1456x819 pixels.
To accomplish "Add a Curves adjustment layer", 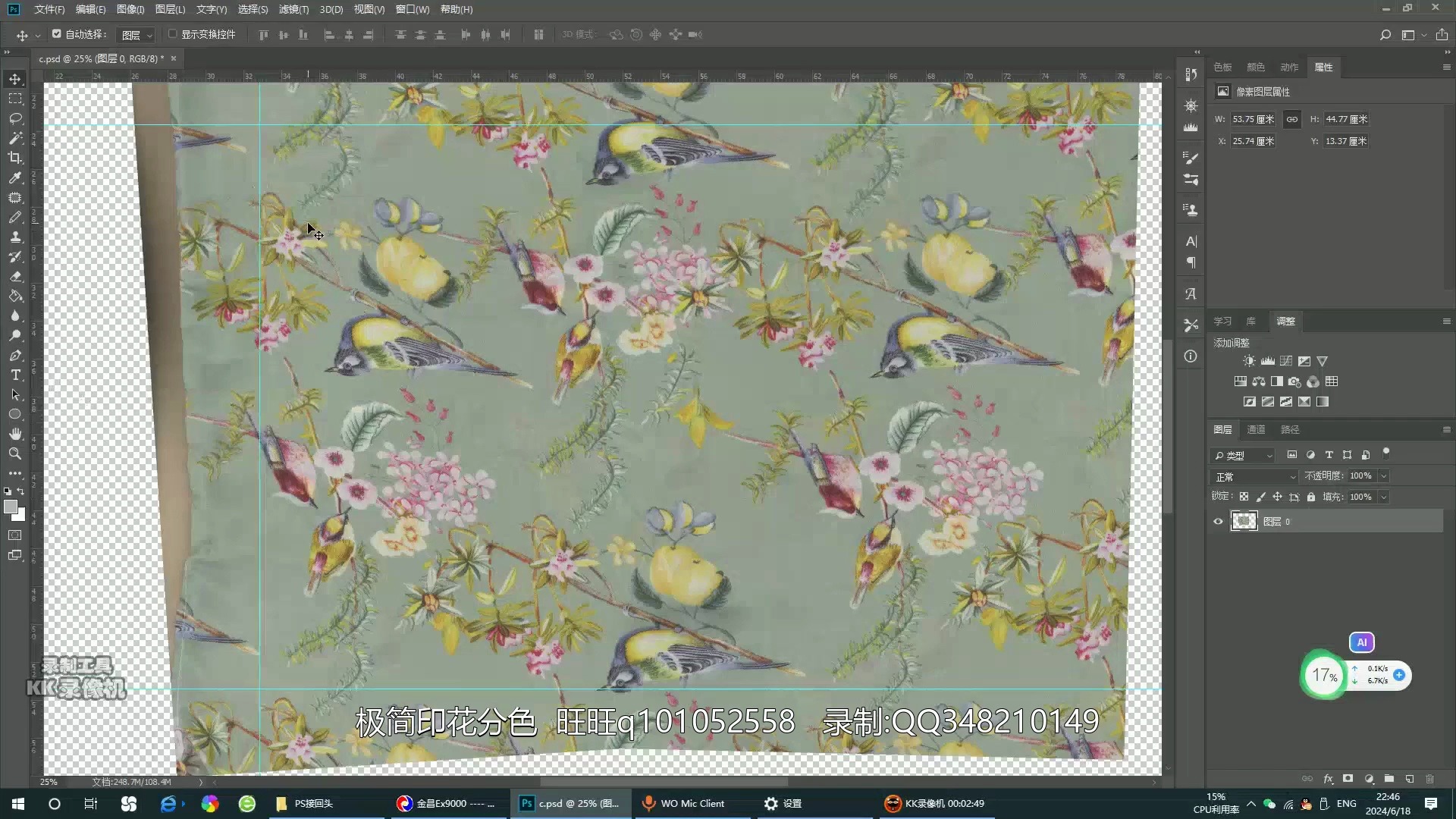I will [x=1286, y=361].
